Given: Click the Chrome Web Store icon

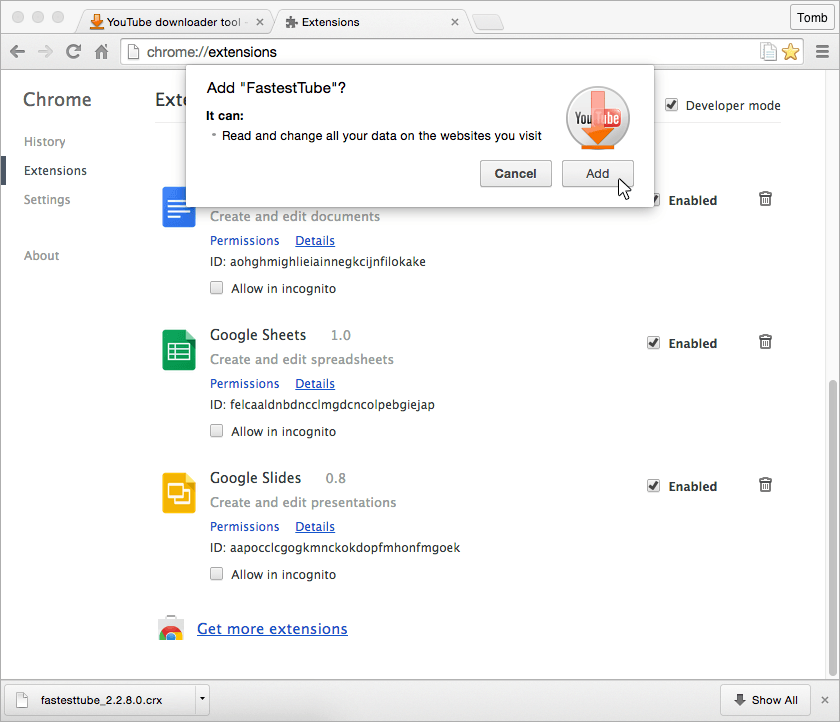Looking at the screenshot, I should 171,628.
